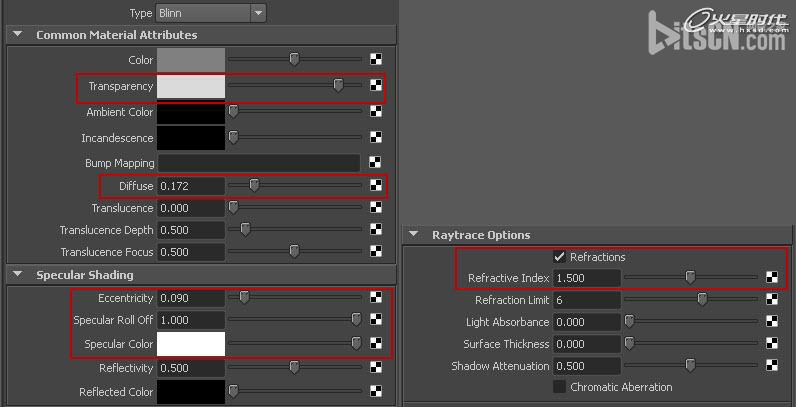This screenshot has width=796, height=407.
Task: Click the Translucence map checker icon
Action: [376, 207]
